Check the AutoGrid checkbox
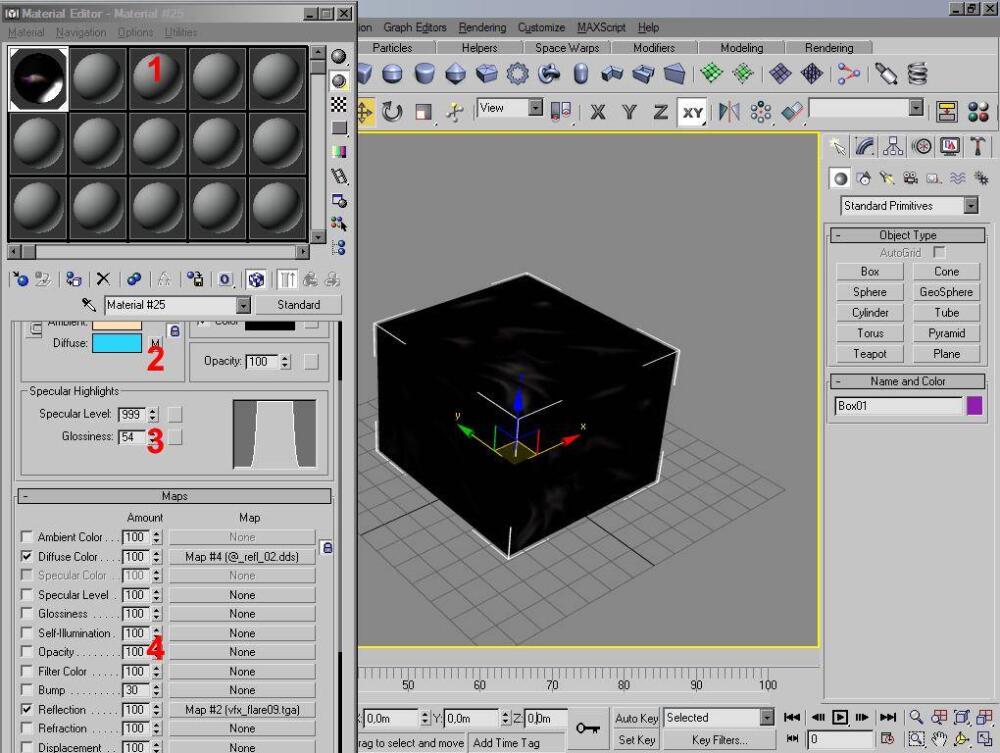Screen dimensions: 1000x753 pos(939,252)
